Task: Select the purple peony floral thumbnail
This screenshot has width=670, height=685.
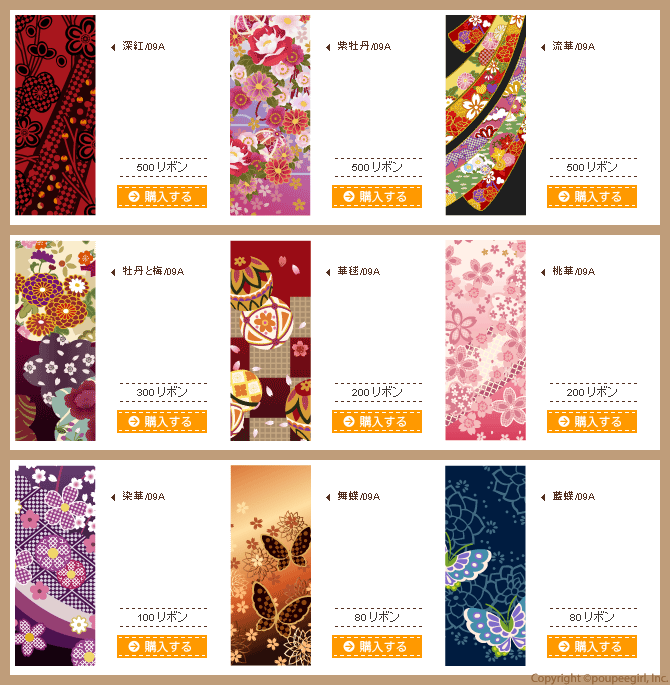Action: 270,115
